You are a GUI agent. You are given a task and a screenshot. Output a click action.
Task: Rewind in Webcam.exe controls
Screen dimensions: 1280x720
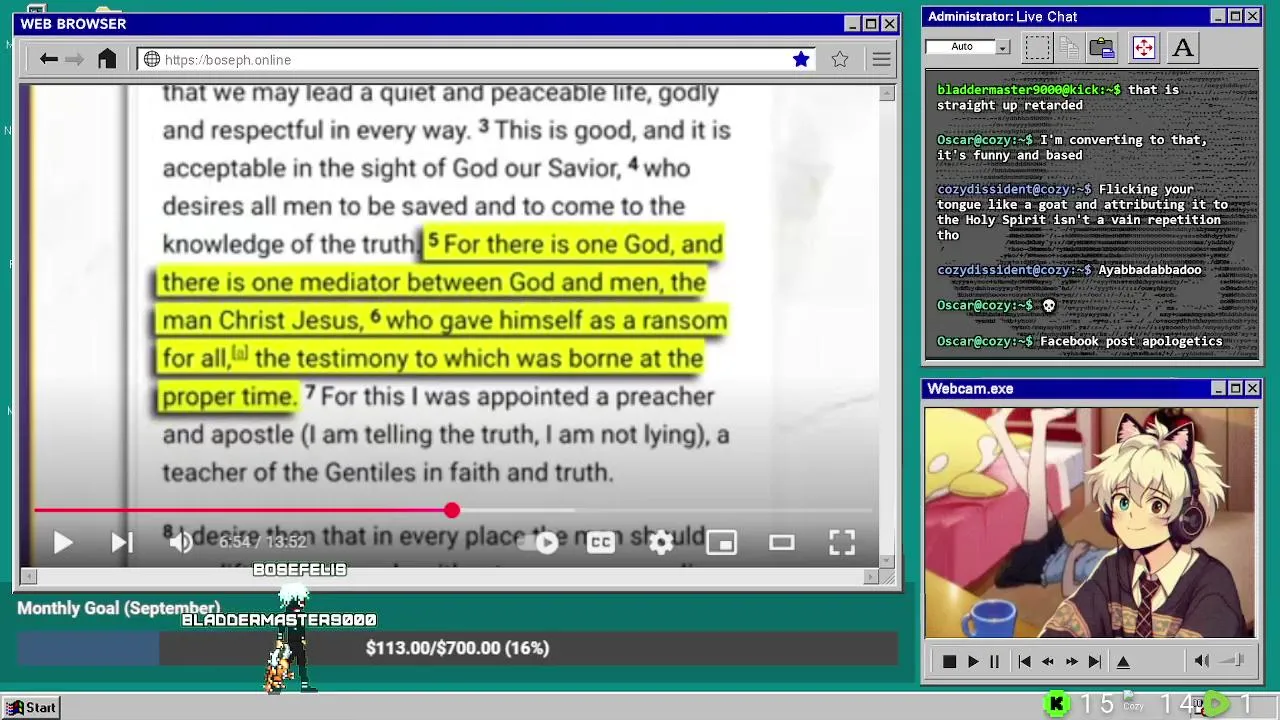tap(1047, 662)
